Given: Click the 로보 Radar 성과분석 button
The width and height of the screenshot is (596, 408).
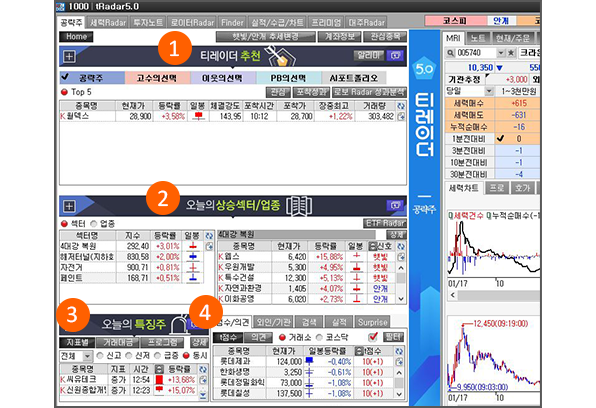Looking at the screenshot, I should tap(369, 92).
